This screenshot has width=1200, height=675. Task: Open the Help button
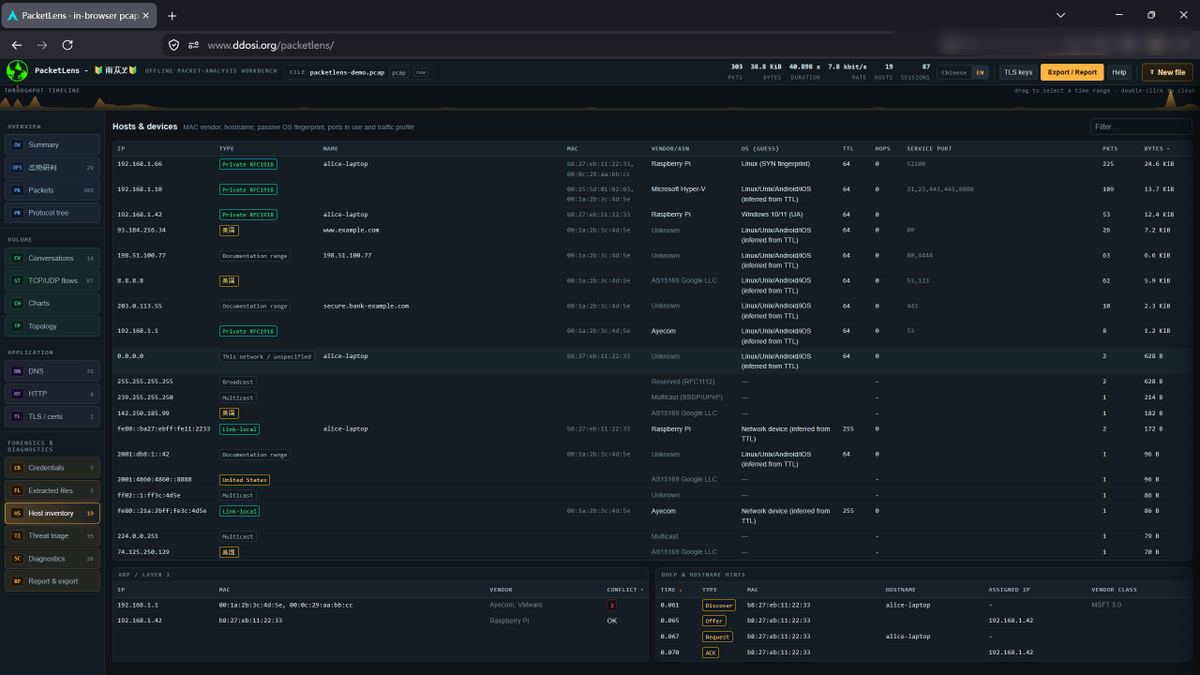tap(1119, 72)
